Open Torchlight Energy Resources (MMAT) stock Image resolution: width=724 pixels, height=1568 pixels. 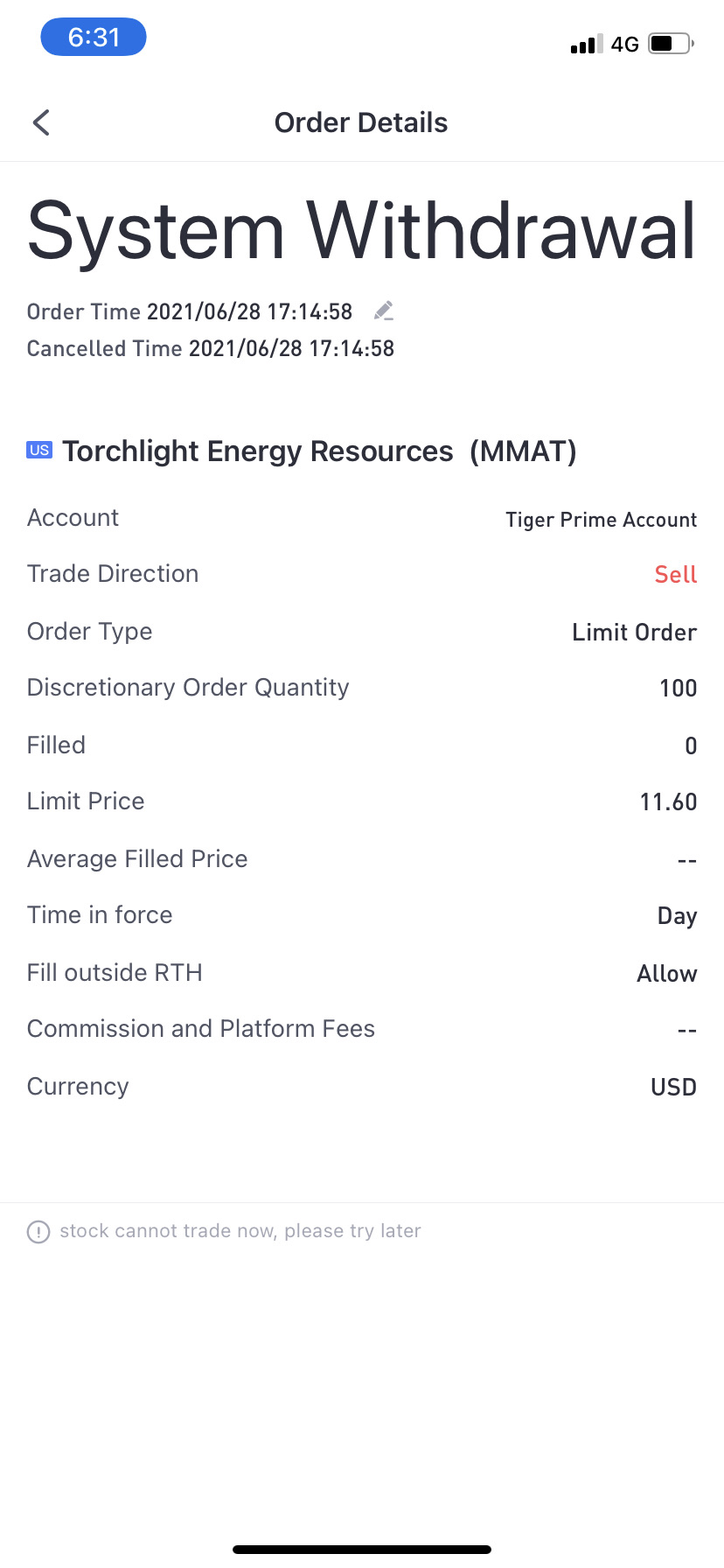(x=319, y=451)
